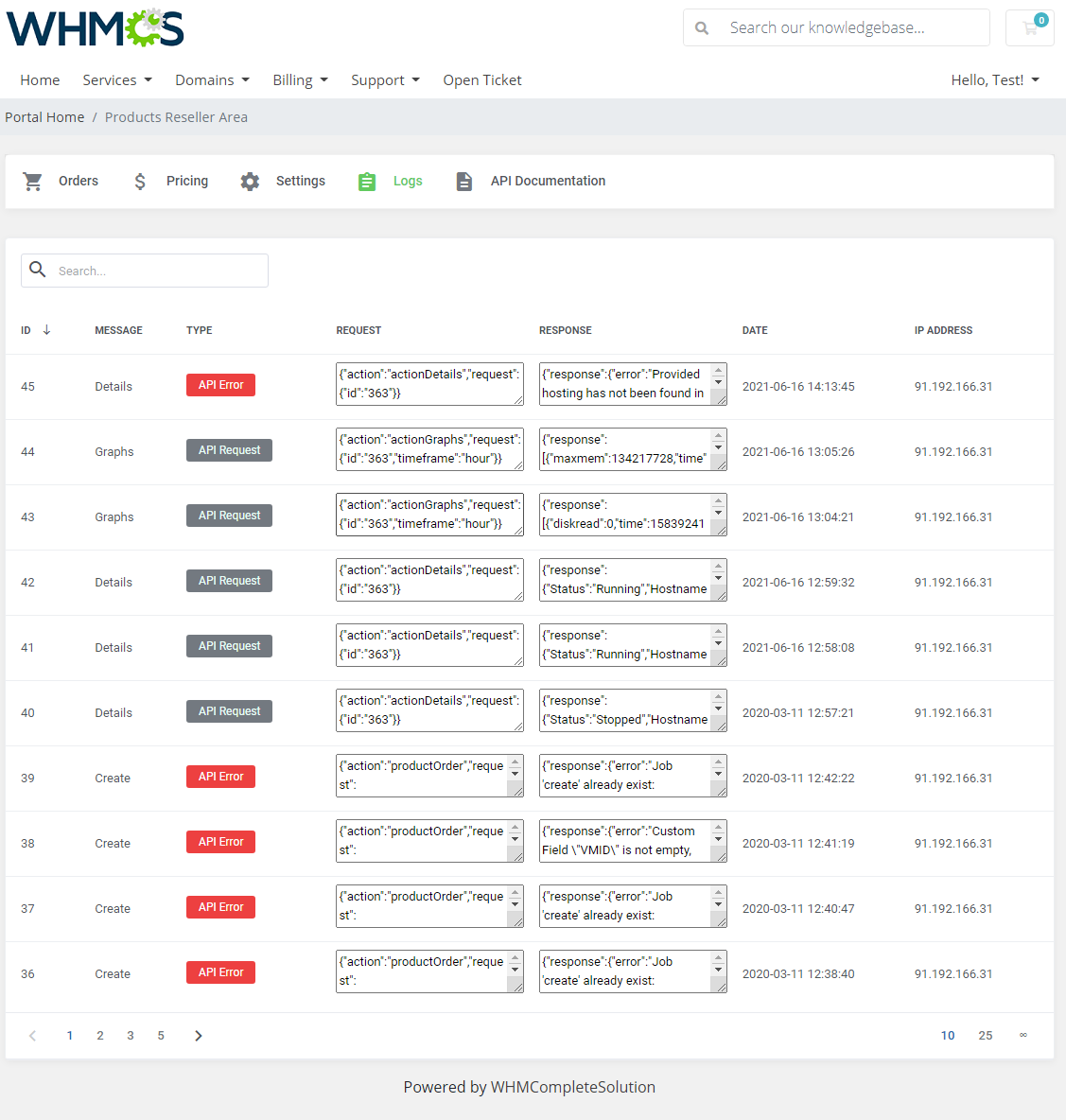This screenshot has height=1120, width=1066.
Task: Open the WHMCS logo home link
Action: (x=95, y=27)
